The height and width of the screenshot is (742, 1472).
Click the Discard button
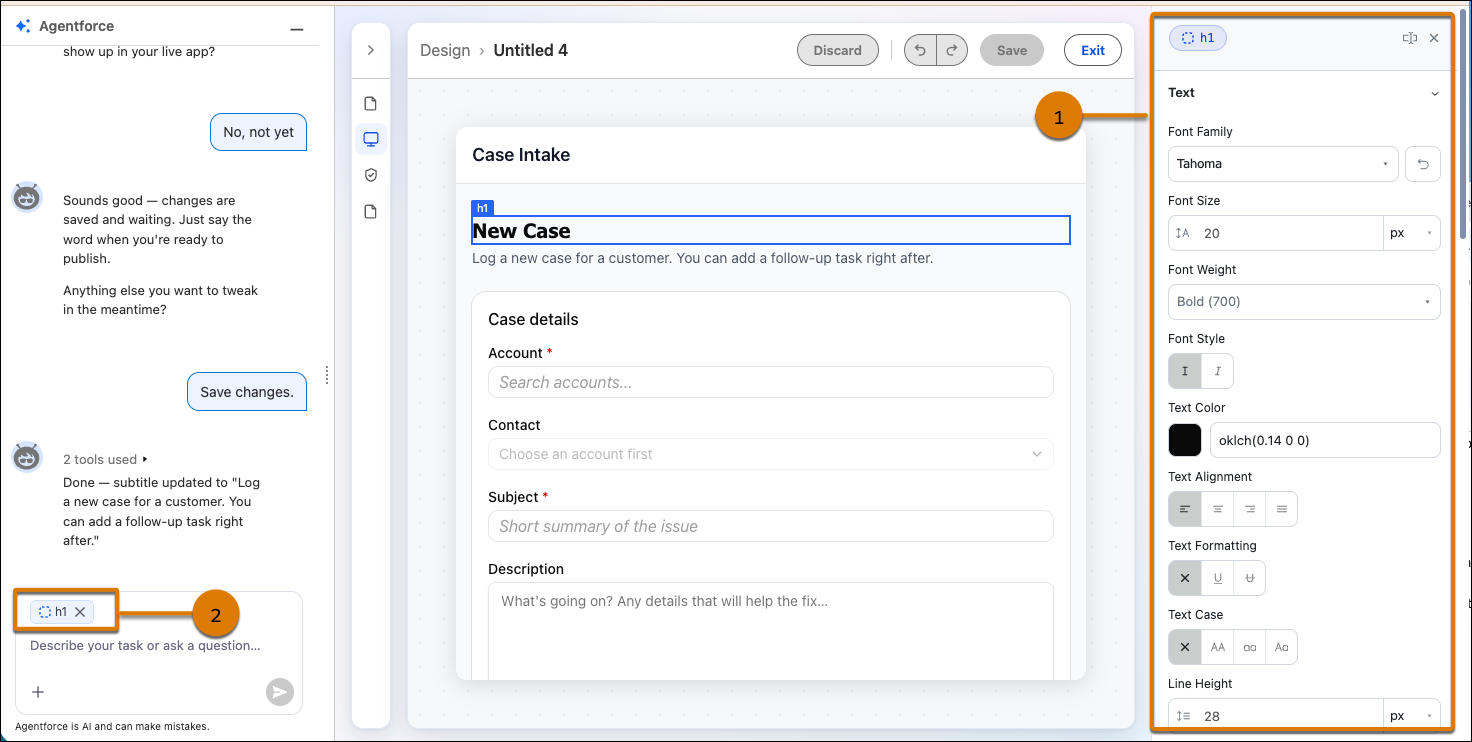(838, 50)
